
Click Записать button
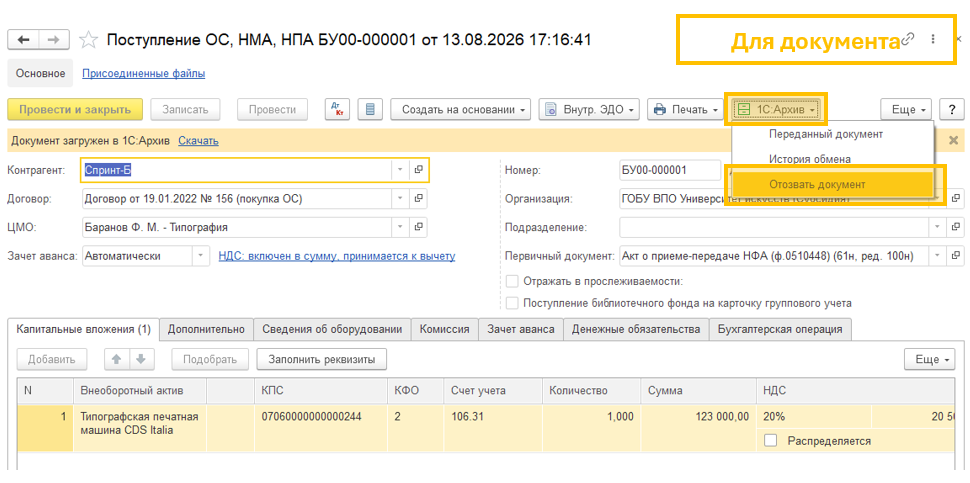tap(185, 109)
